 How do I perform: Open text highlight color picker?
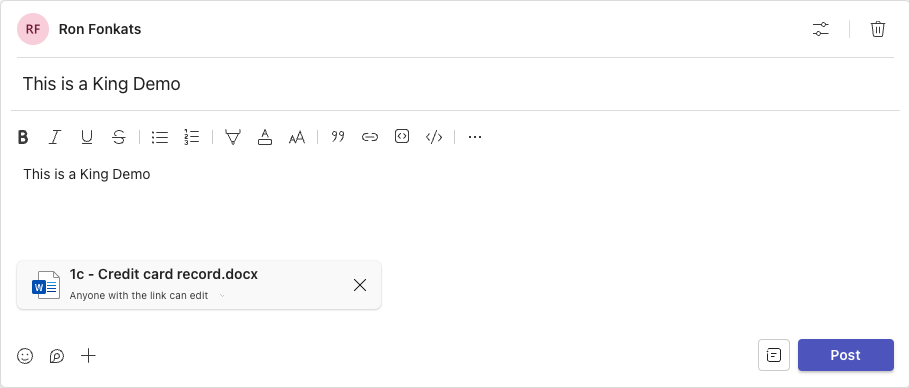[x=232, y=137]
